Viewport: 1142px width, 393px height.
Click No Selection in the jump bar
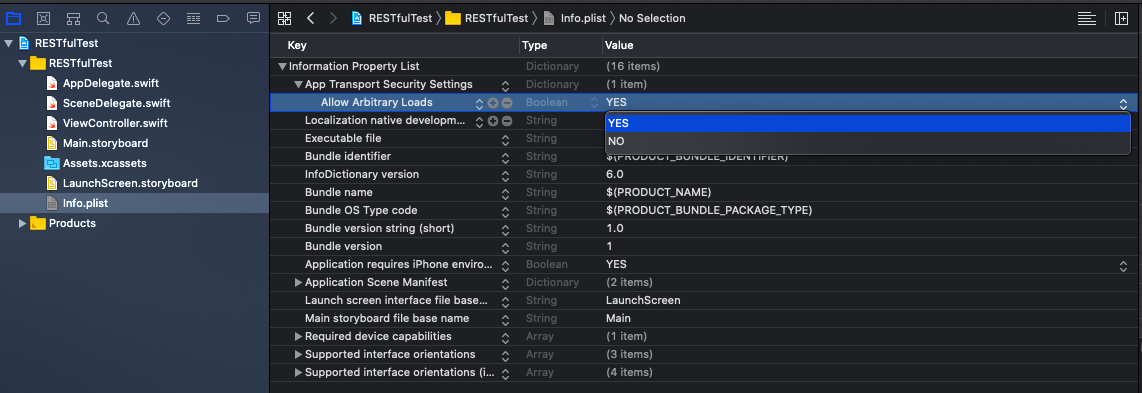pos(652,18)
